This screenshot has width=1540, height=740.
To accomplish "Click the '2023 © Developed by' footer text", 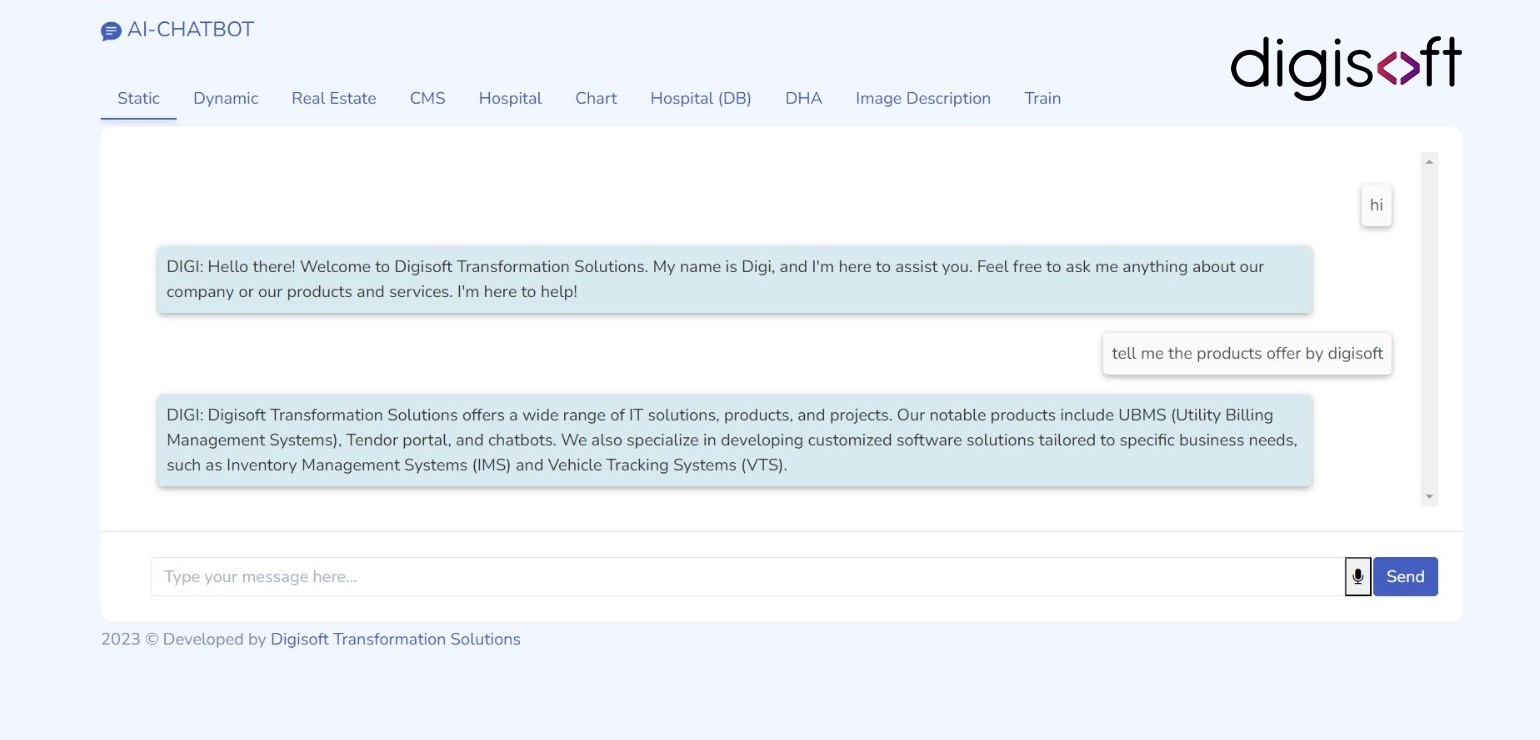I will pos(184,639).
